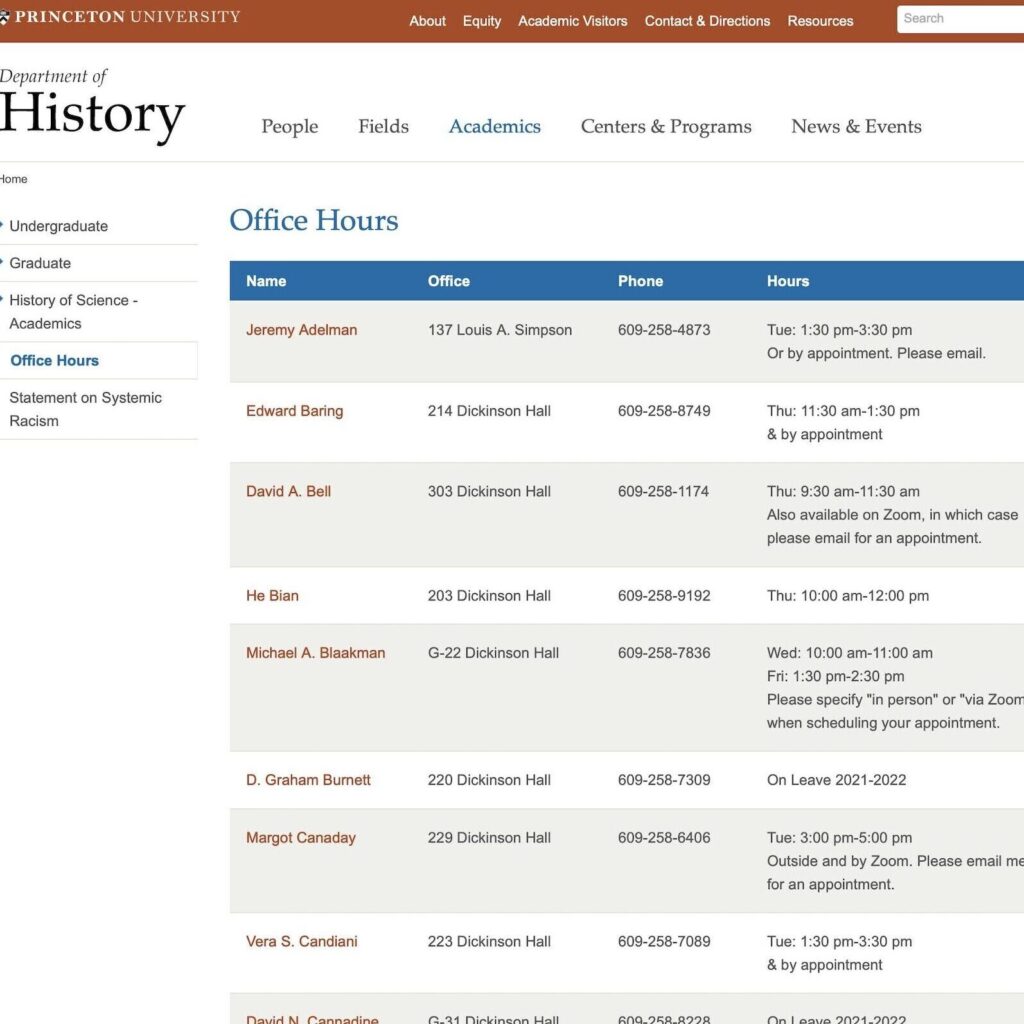Click hours text Thu: 11:30 am-1:30 pm

tap(843, 411)
